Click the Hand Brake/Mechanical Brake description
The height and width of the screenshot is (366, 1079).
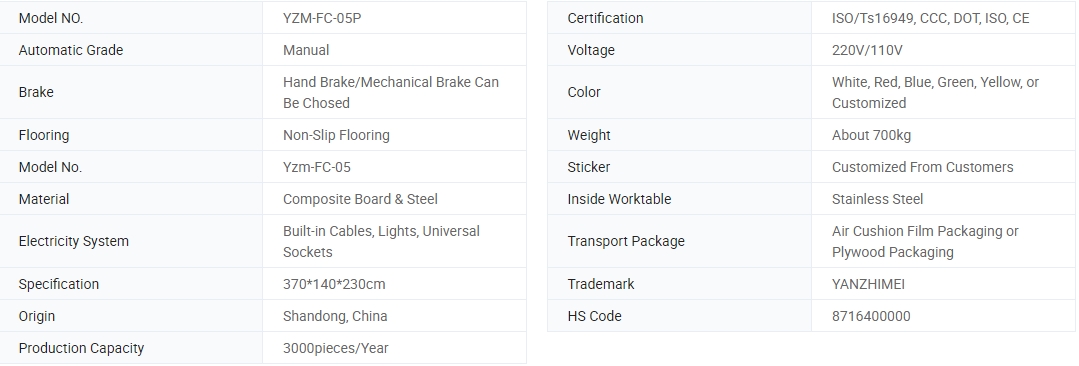coord(391,92)
